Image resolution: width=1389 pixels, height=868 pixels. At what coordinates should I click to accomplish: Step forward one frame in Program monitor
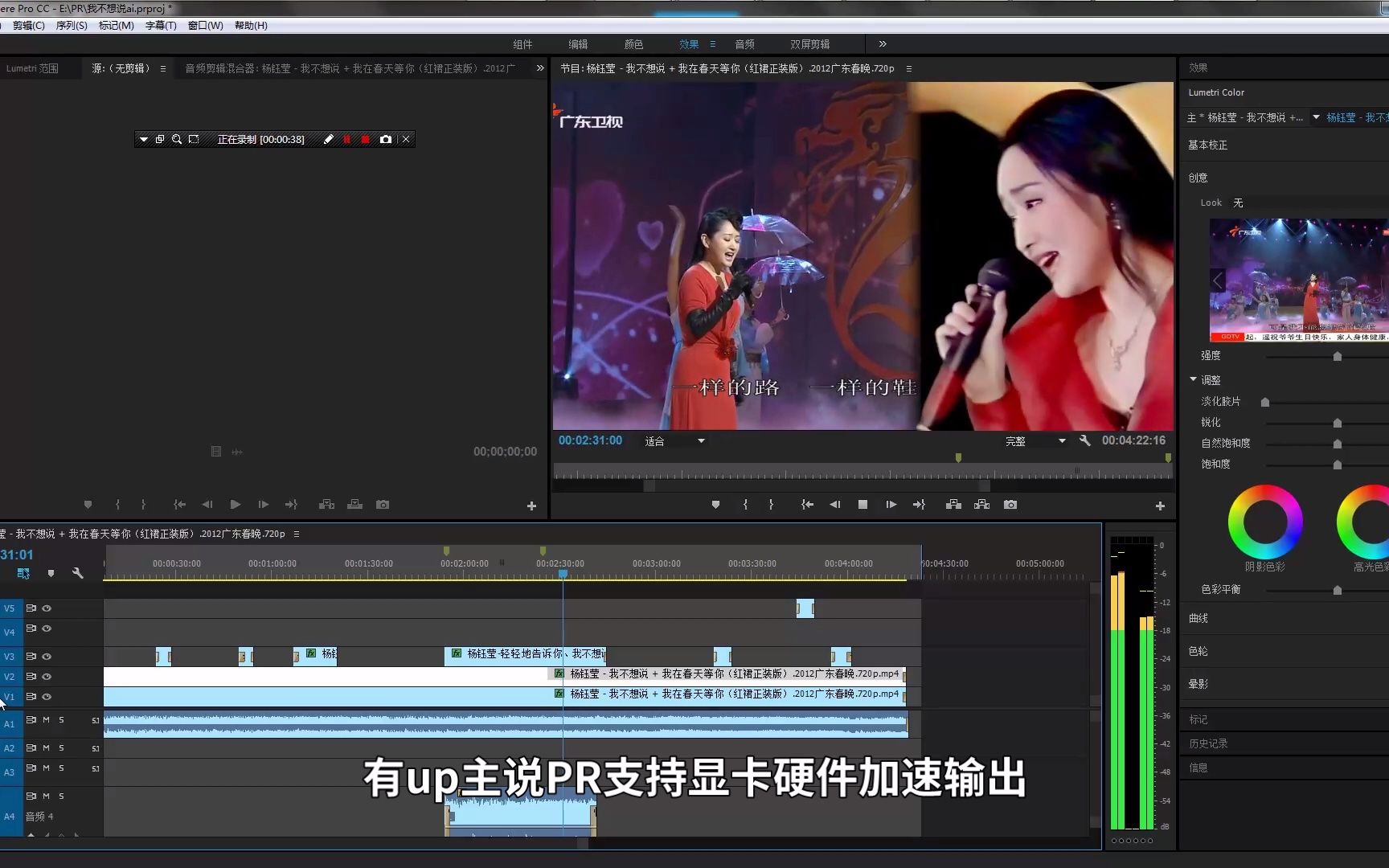pyautogui.click(x=891, y=505)
